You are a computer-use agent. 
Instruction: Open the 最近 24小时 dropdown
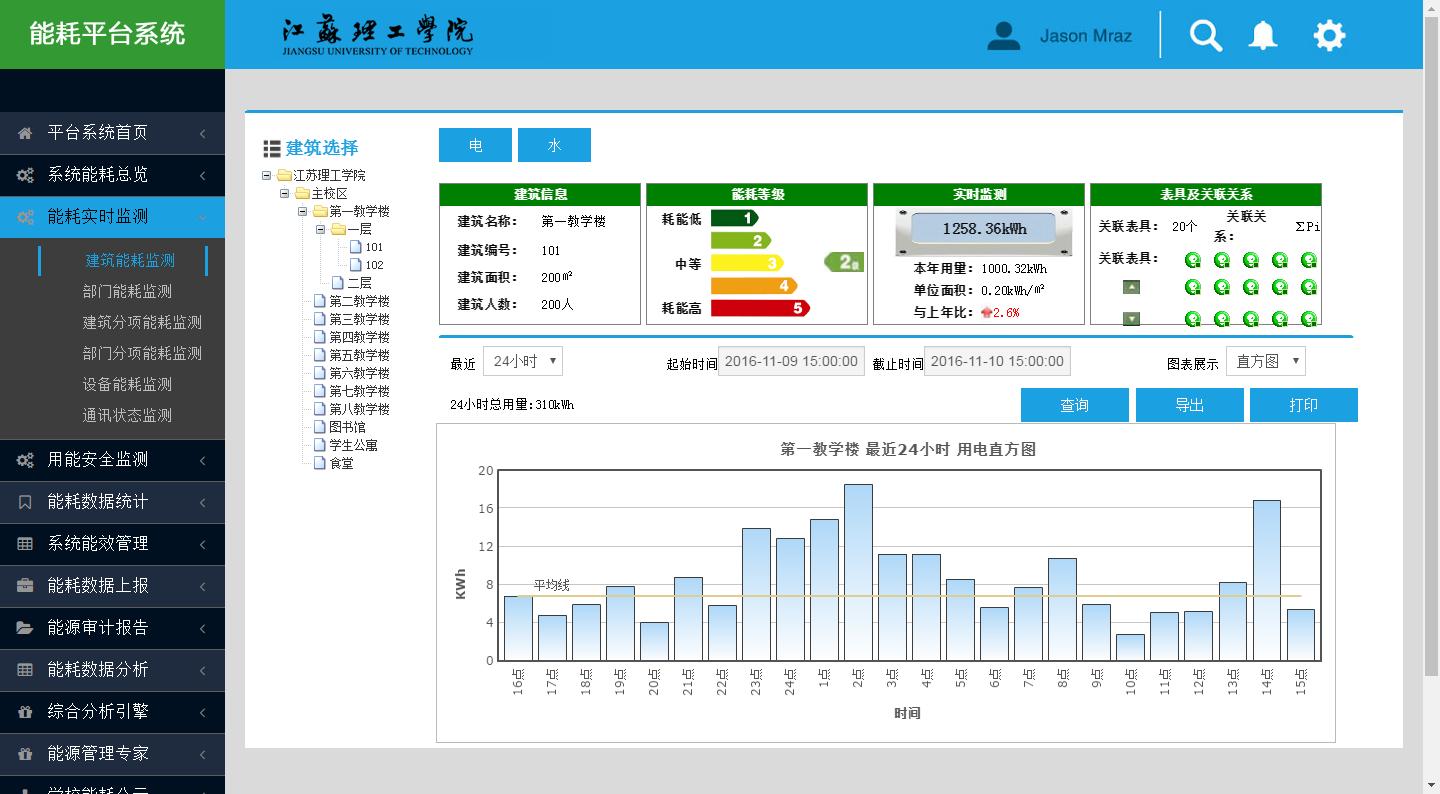point(523,361)
